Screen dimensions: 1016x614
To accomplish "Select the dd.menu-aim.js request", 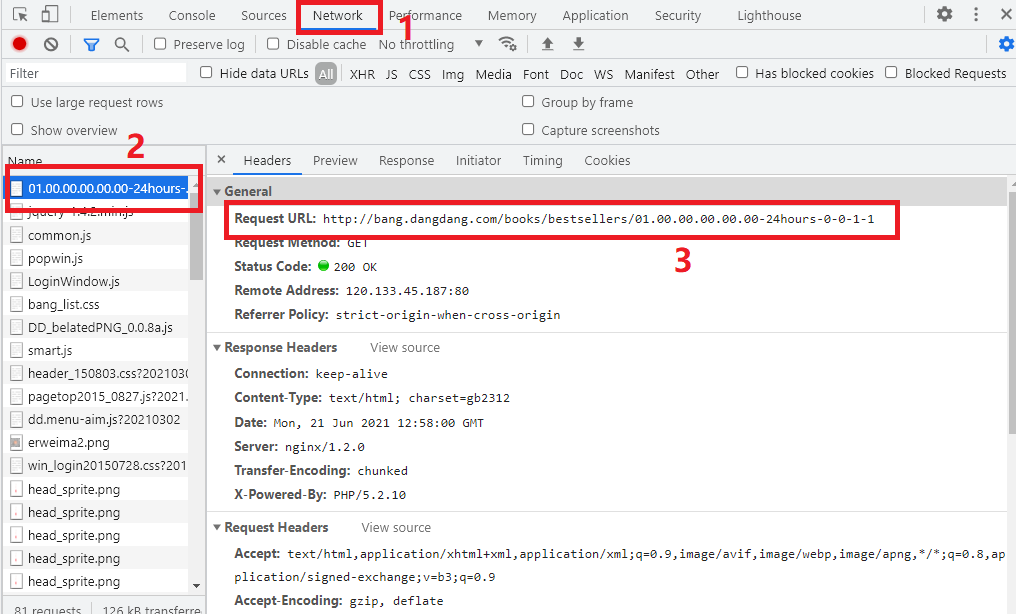I will coord(98,420).
